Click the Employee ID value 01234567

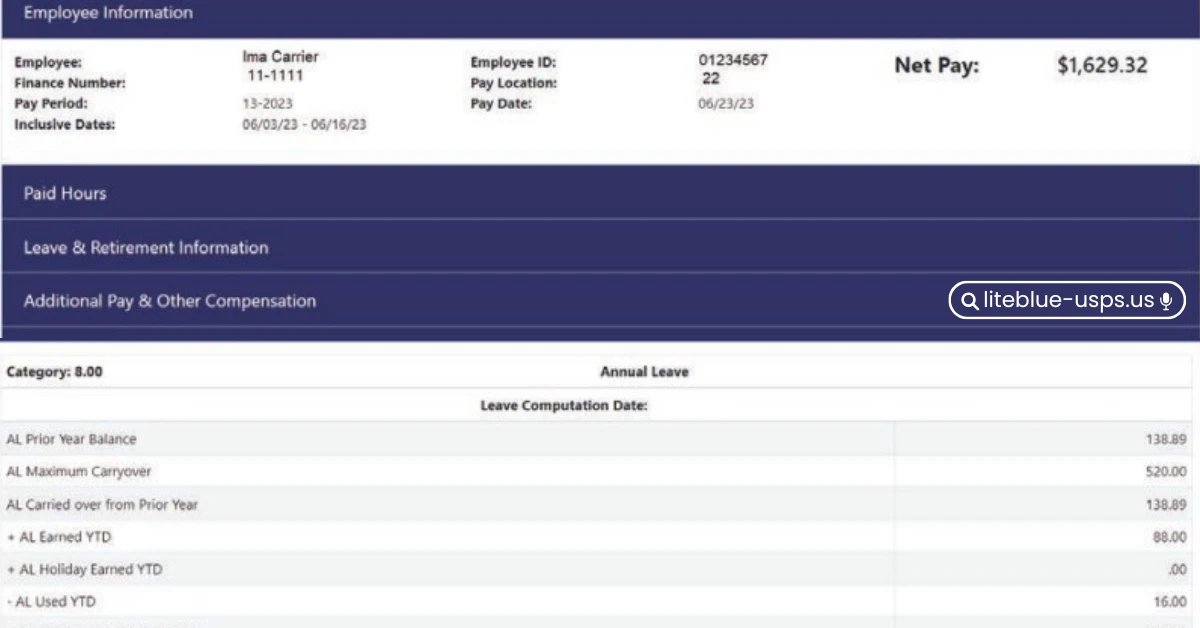click(x=733, y=60)
